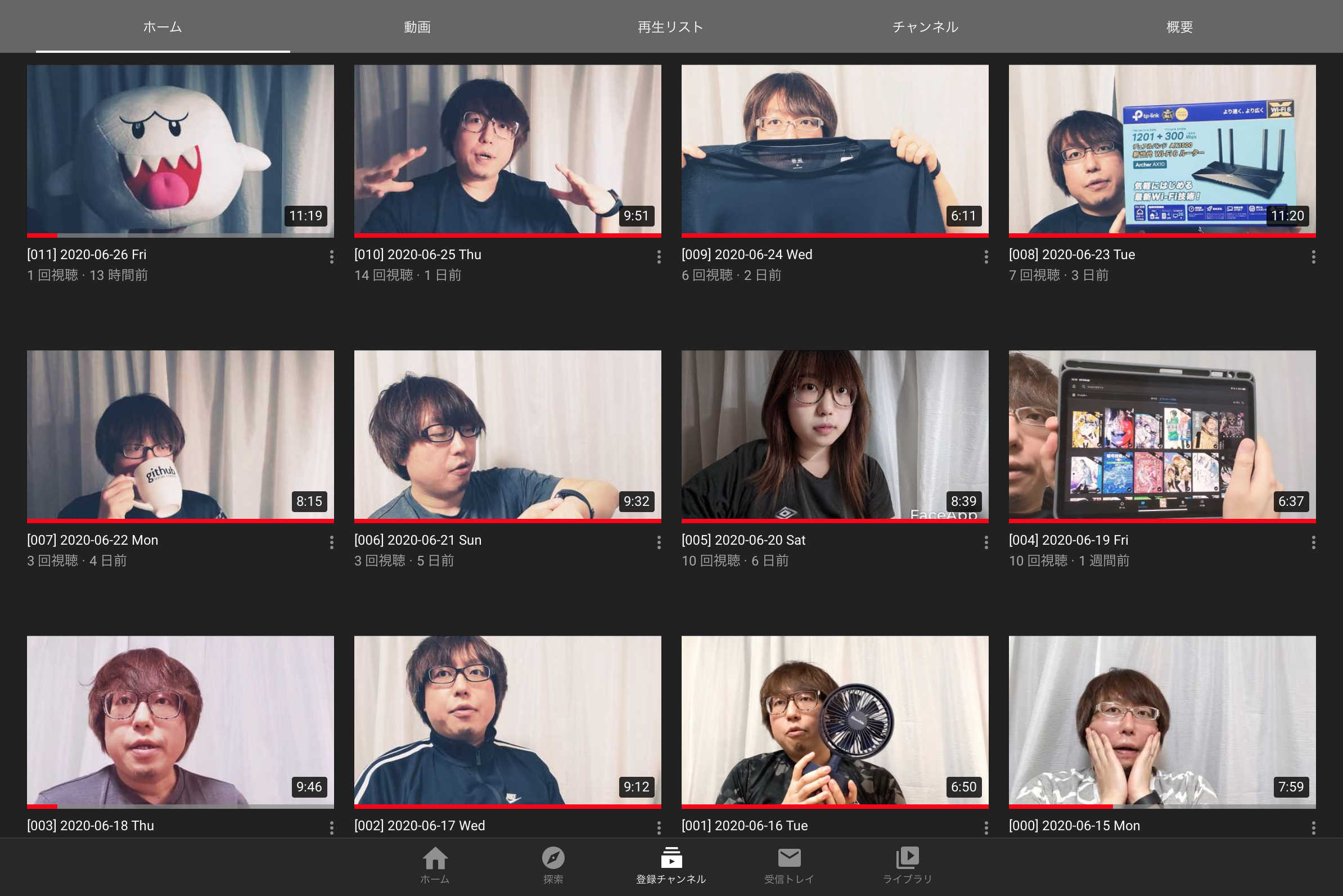Play the tp-link router video thumbnail

(x=1162, y=148)
